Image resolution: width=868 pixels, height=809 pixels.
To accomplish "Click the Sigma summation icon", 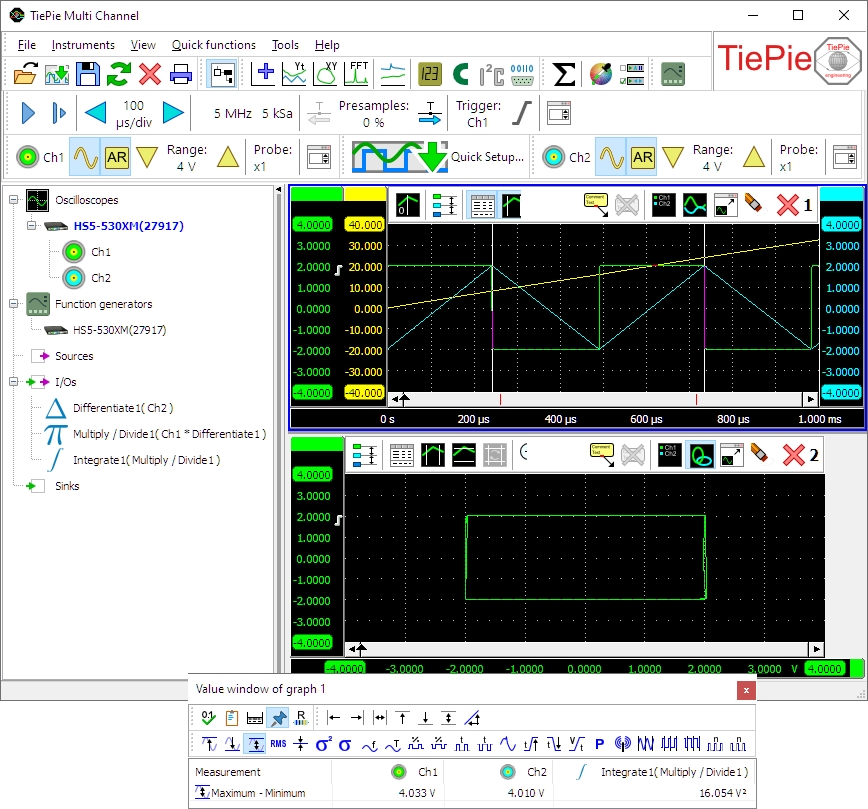I will pyautogui.click(x=564, y=73).
